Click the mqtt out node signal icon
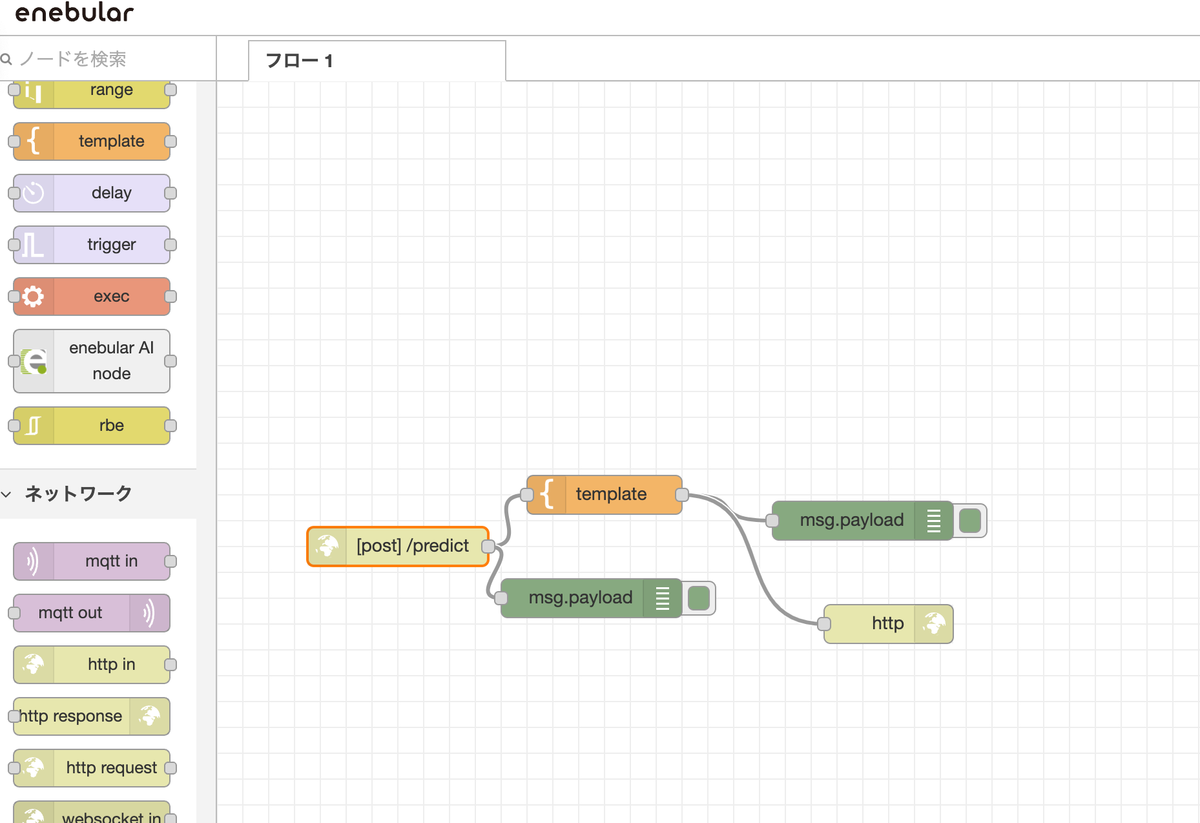1200x823 pixels. (150, 613)
